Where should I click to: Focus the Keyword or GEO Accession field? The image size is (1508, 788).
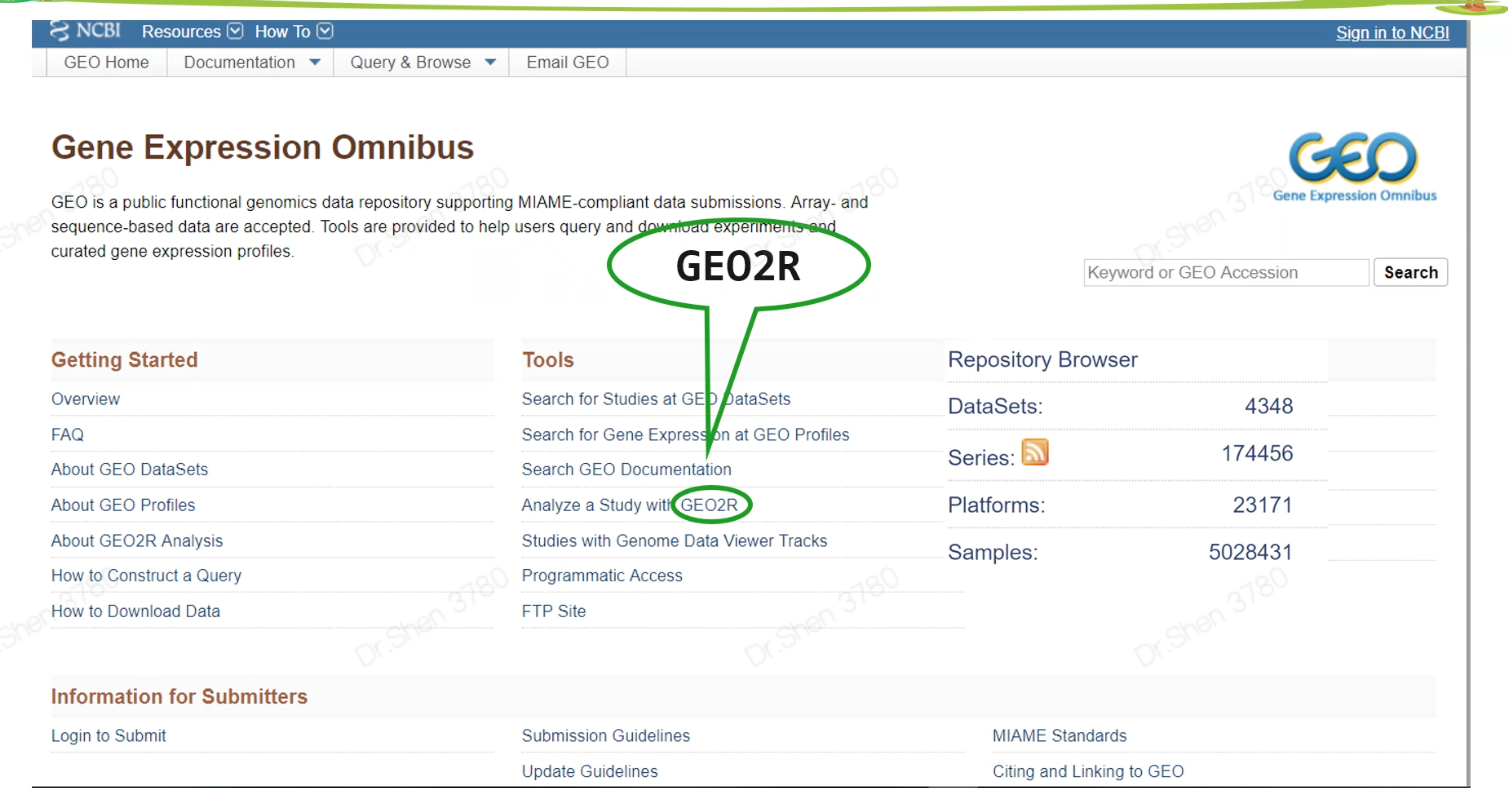[x=1226, y=272]
